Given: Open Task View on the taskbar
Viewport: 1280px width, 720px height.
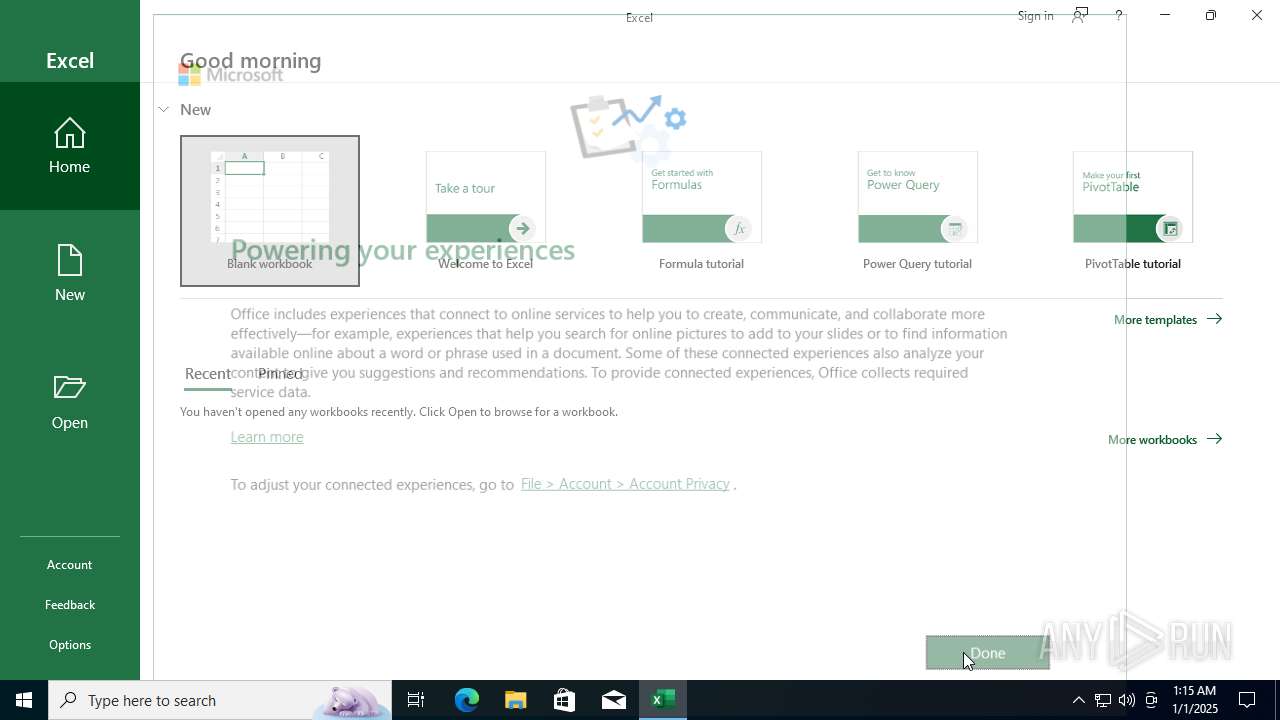Looking at the screenshot, I should 416,700.
